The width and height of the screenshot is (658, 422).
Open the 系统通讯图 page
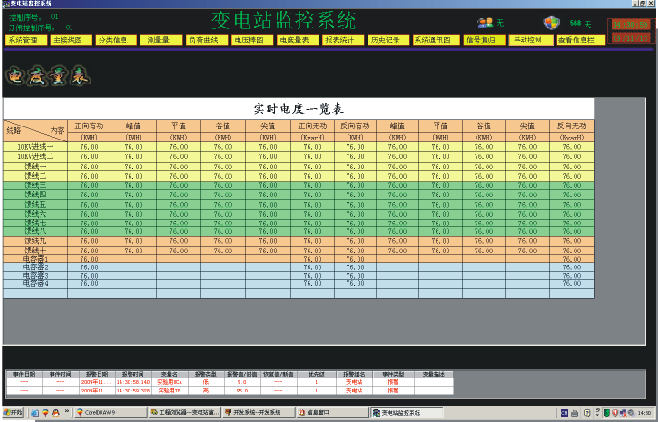coord(432,41)
